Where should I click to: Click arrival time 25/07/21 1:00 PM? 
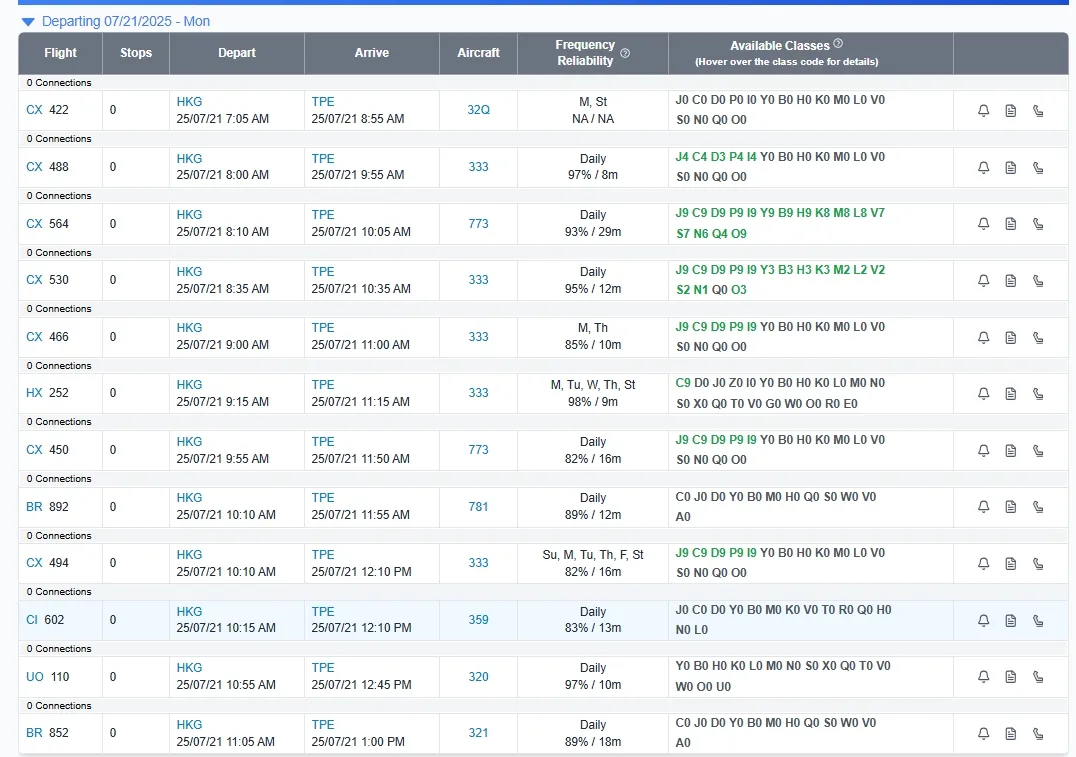click(358, 743)
